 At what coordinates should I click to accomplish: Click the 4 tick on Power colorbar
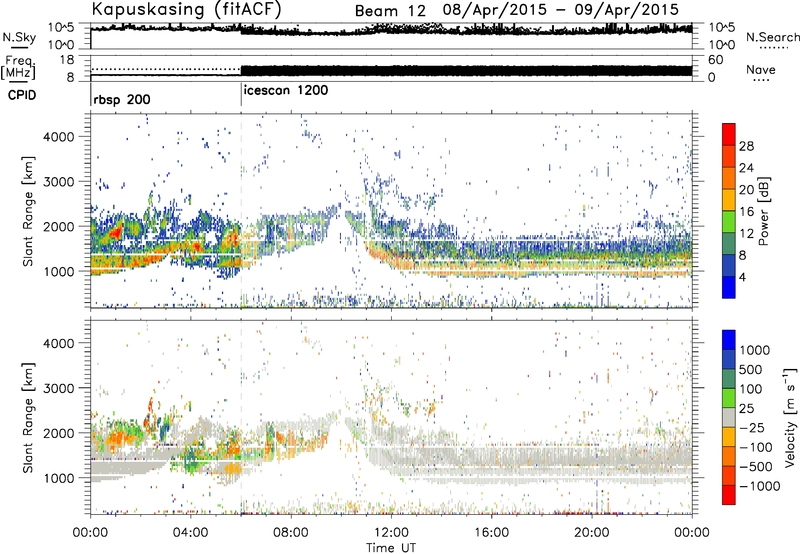(742, 277)
